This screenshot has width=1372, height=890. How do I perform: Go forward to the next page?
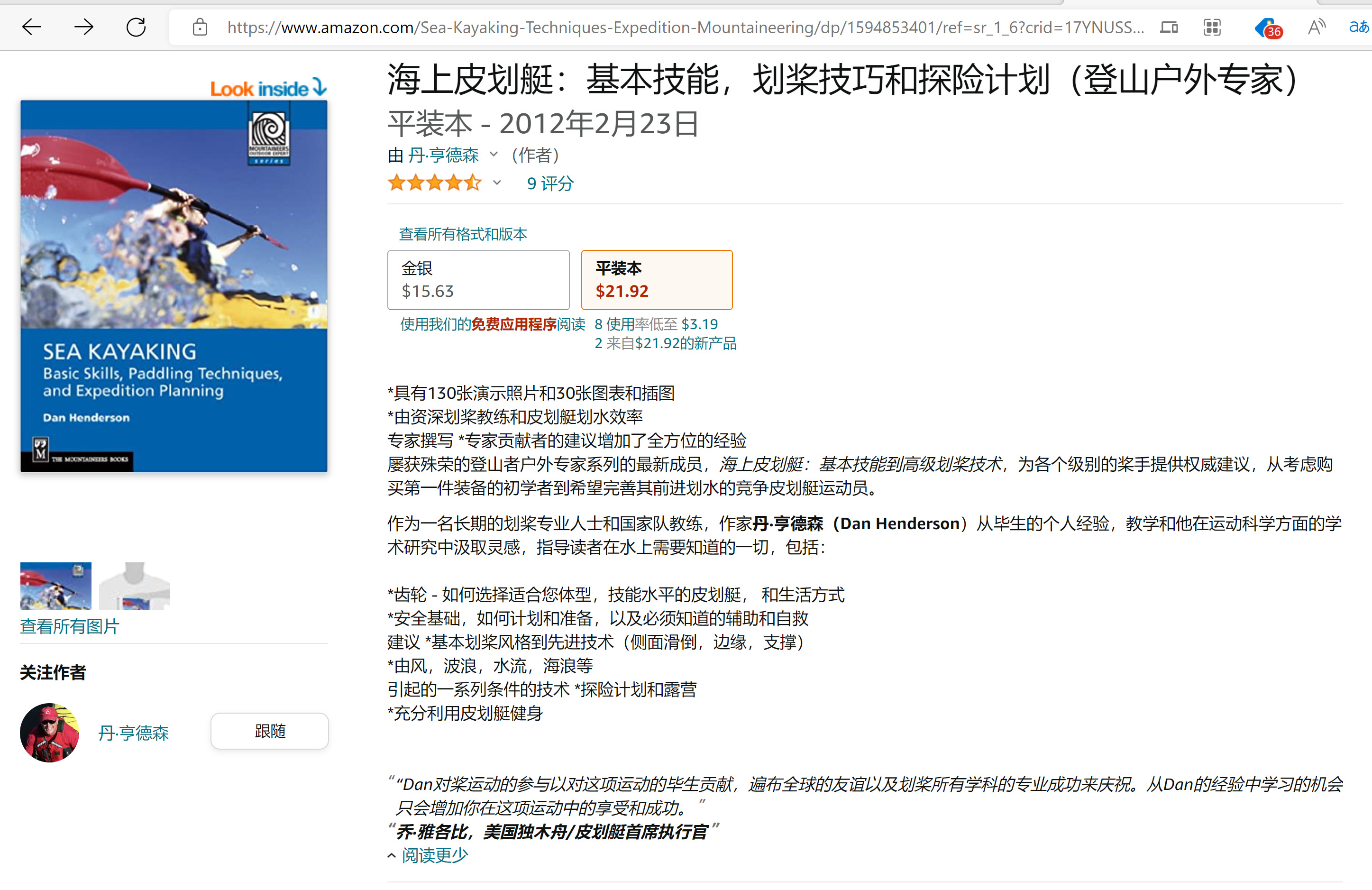coord(83,27)
